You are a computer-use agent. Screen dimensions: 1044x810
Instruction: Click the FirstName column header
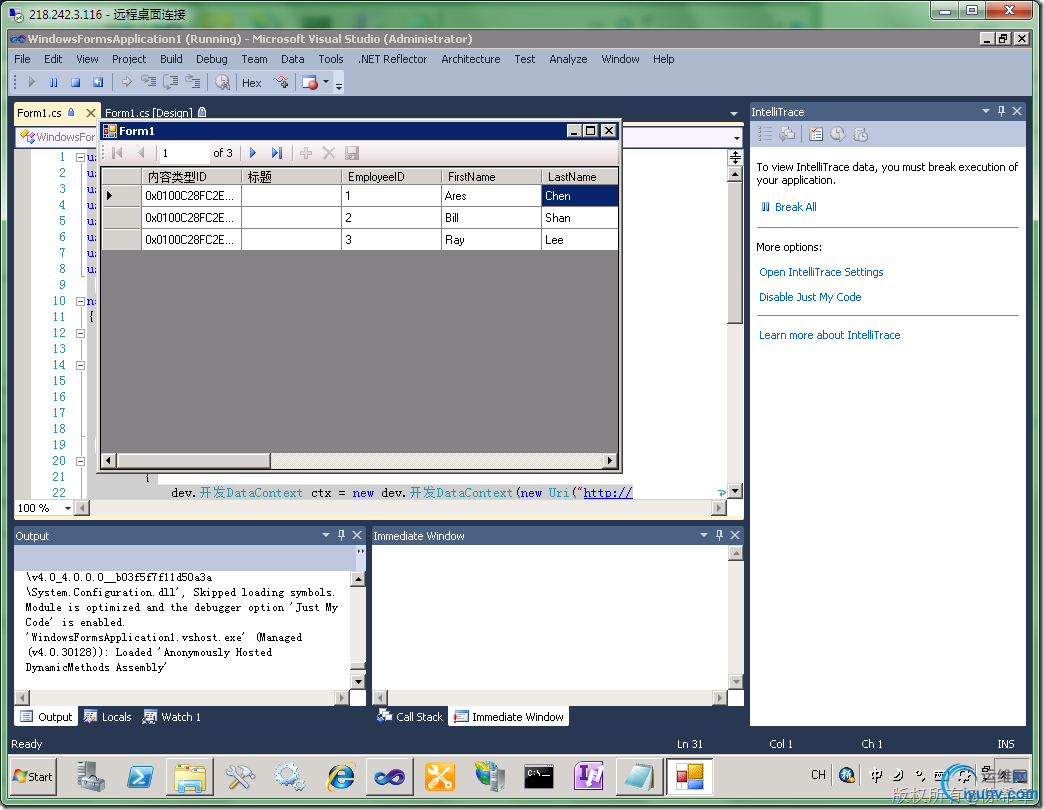(491, 177)
